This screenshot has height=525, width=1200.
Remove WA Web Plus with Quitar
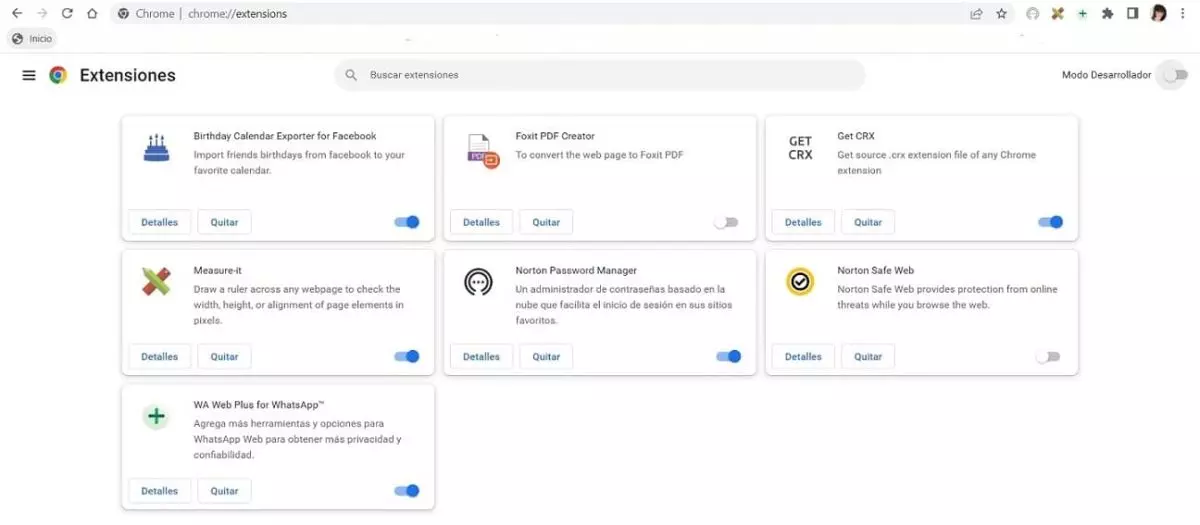pyautogui.click(x=224, y=491)
